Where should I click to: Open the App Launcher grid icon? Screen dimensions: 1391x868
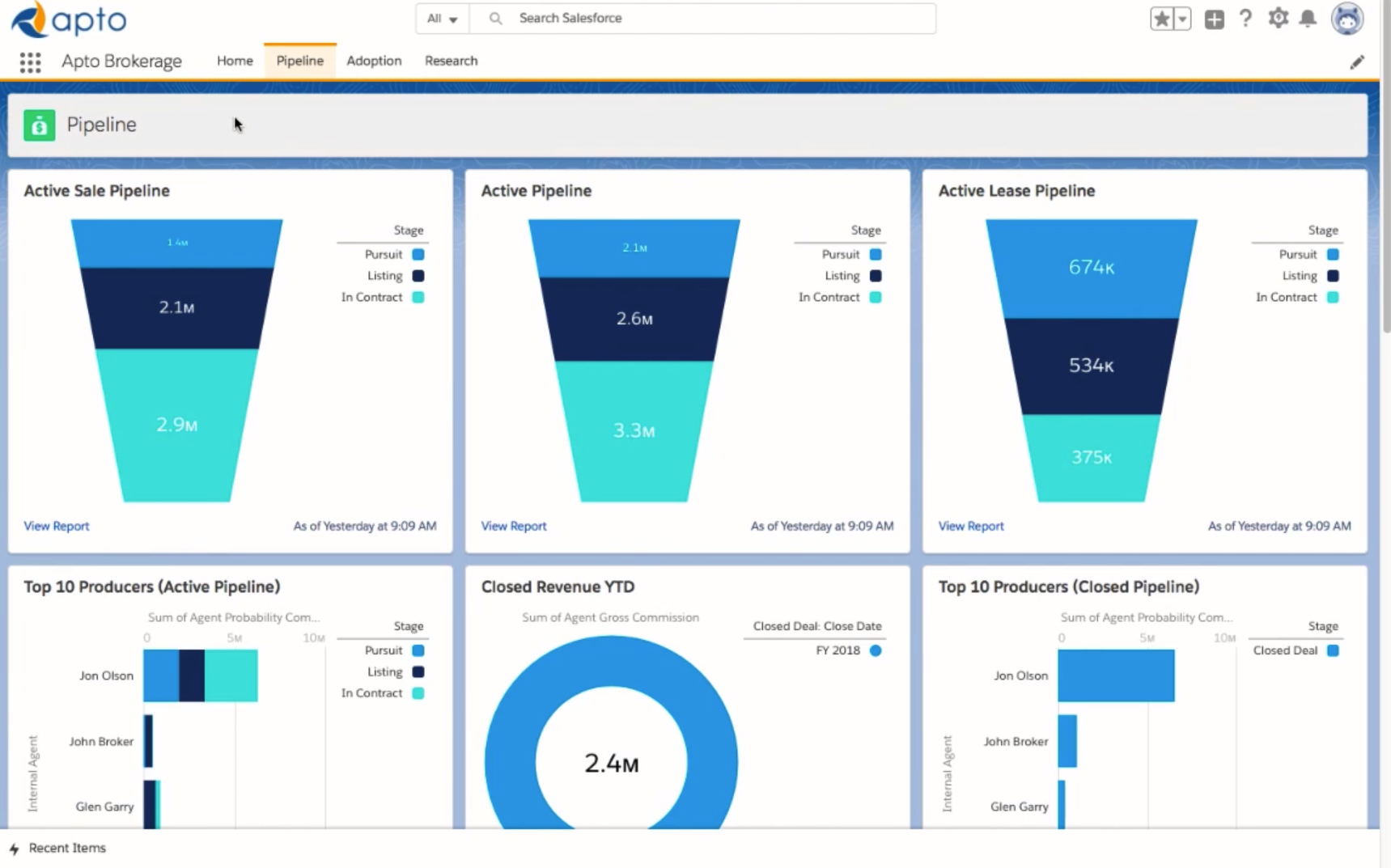point(30,62)
